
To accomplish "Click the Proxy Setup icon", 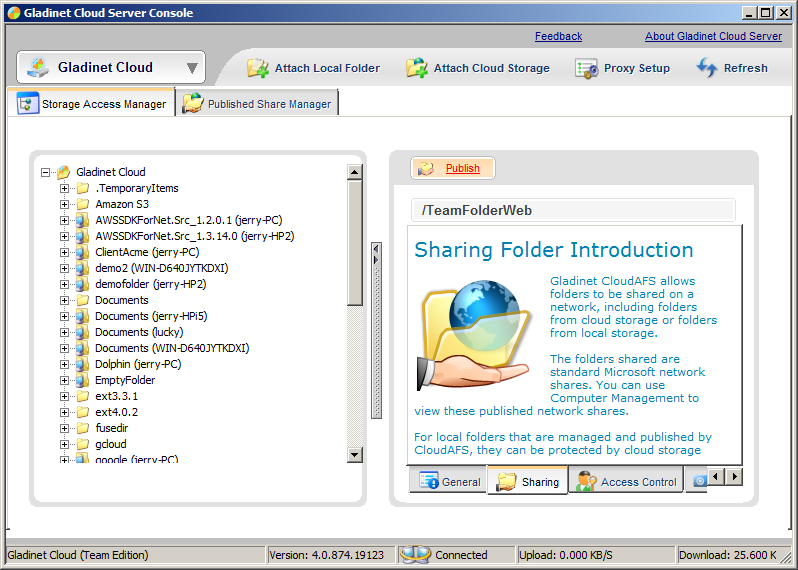I will pos(586,68).
